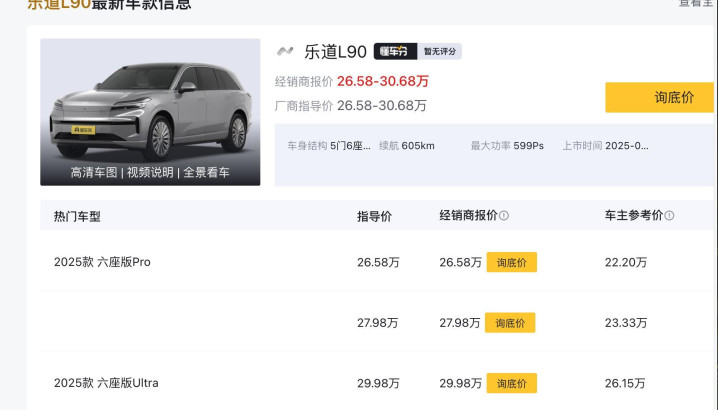Click 询底价 for 六座版Pro row

pyautogui.click(x=512, y=262)
